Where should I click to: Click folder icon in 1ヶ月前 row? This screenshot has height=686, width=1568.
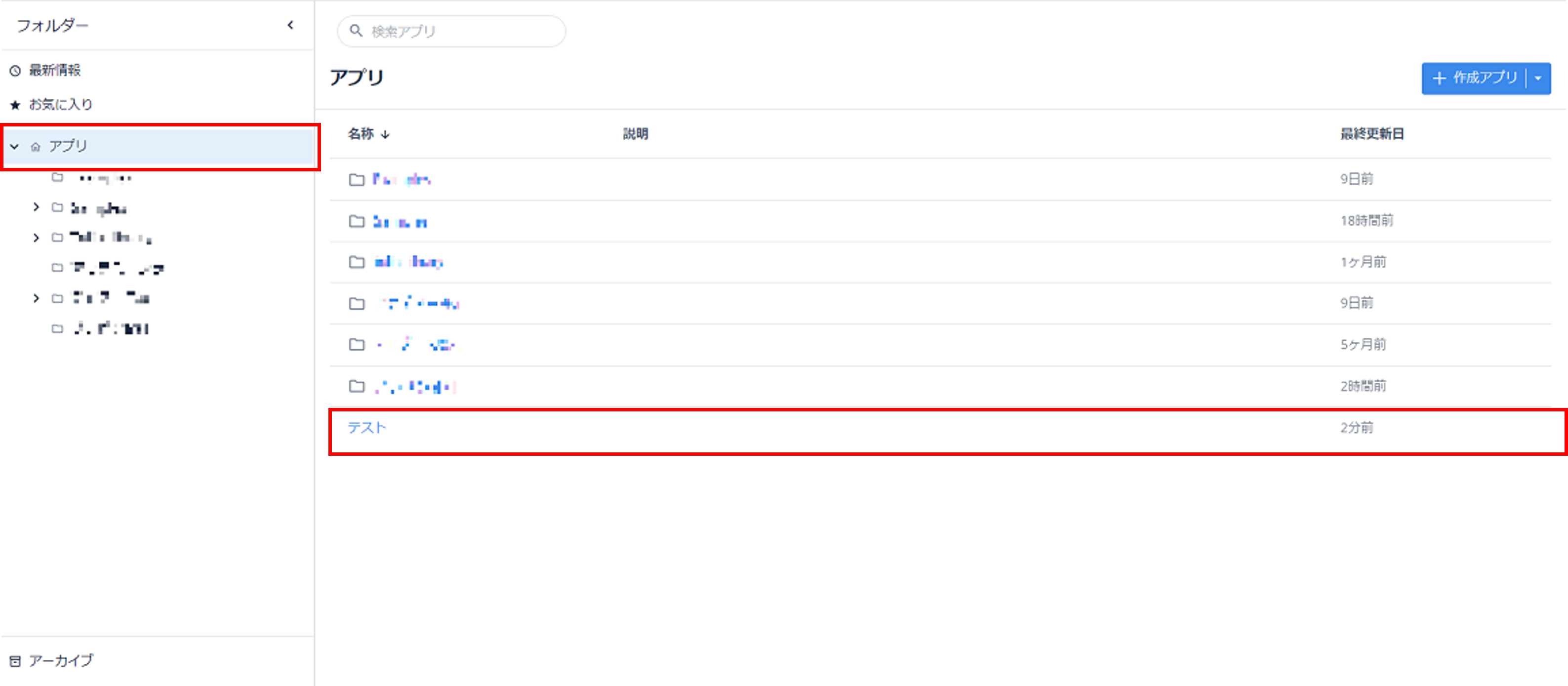point(357,262)
